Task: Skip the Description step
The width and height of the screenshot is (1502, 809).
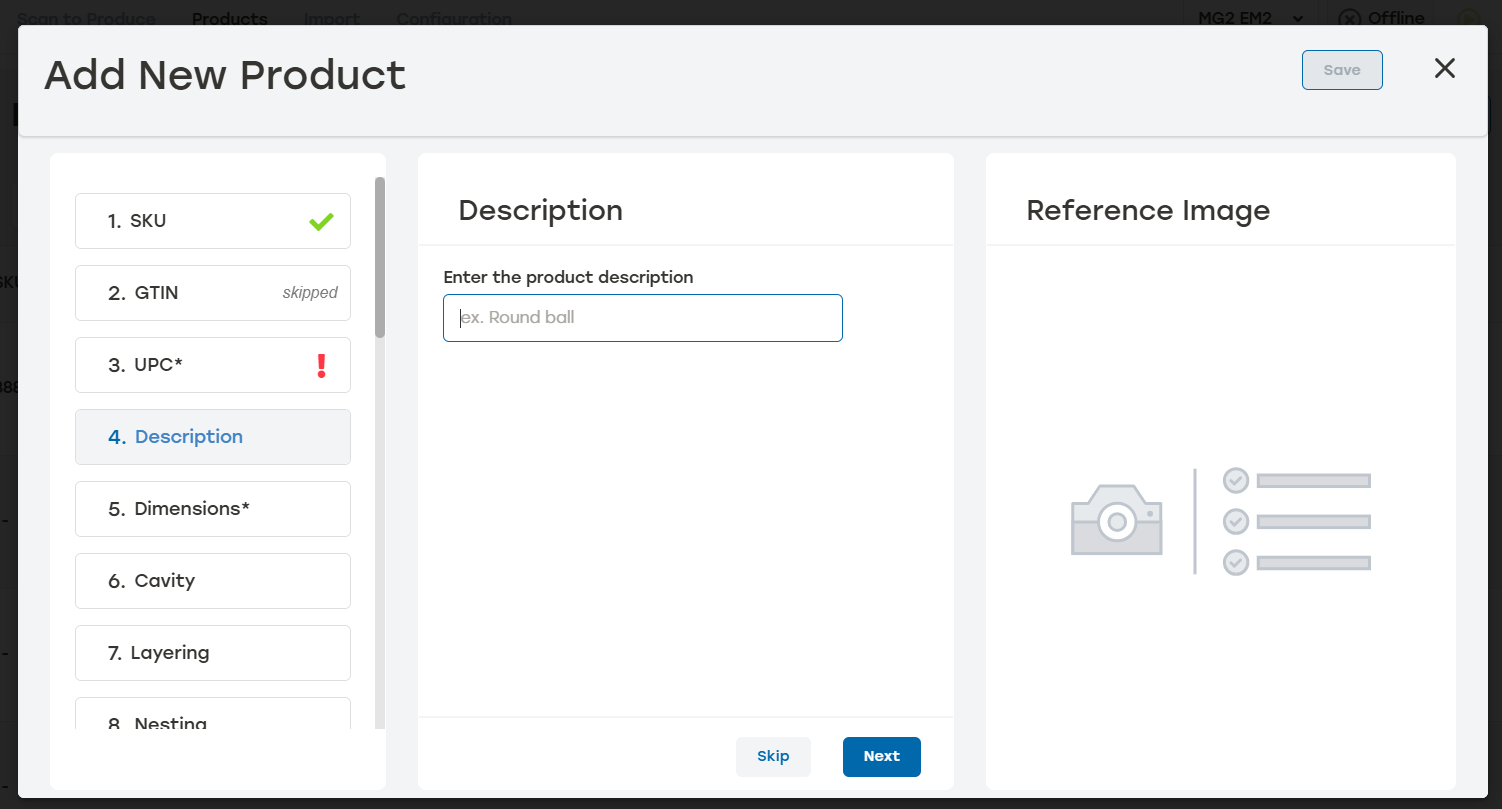Action: coord(773,757)
